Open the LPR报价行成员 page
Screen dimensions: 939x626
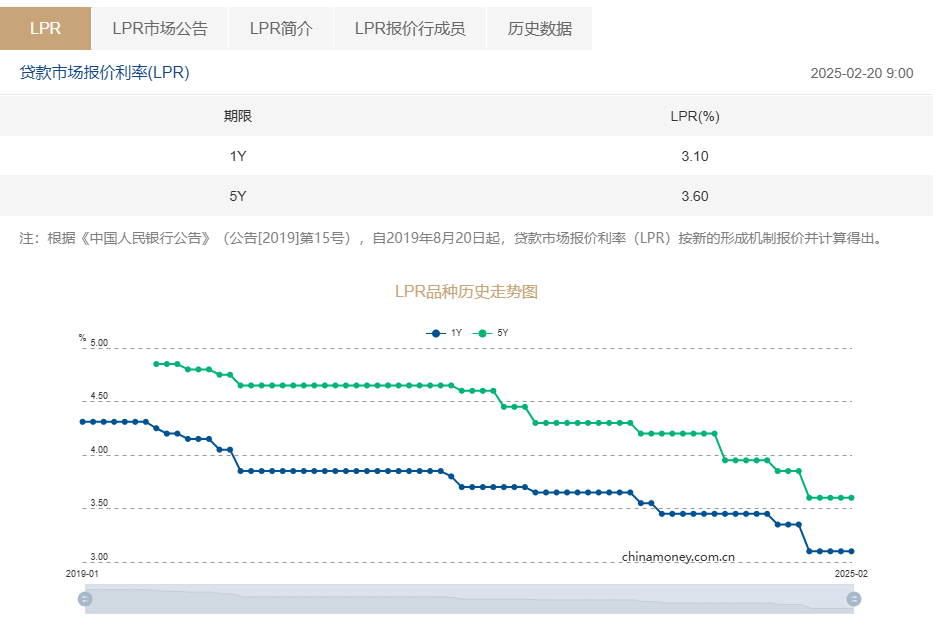click(409, 28)
